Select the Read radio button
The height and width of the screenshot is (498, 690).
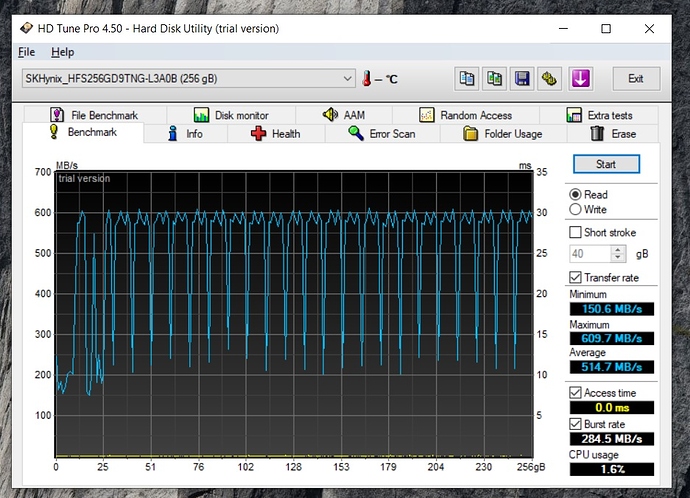[x=575, y=194]
